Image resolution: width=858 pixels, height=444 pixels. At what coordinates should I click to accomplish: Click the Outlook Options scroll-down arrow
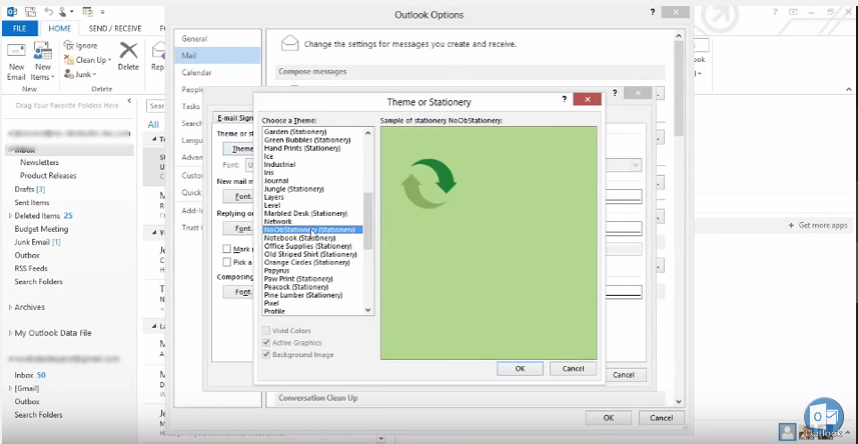pos(679,401)
